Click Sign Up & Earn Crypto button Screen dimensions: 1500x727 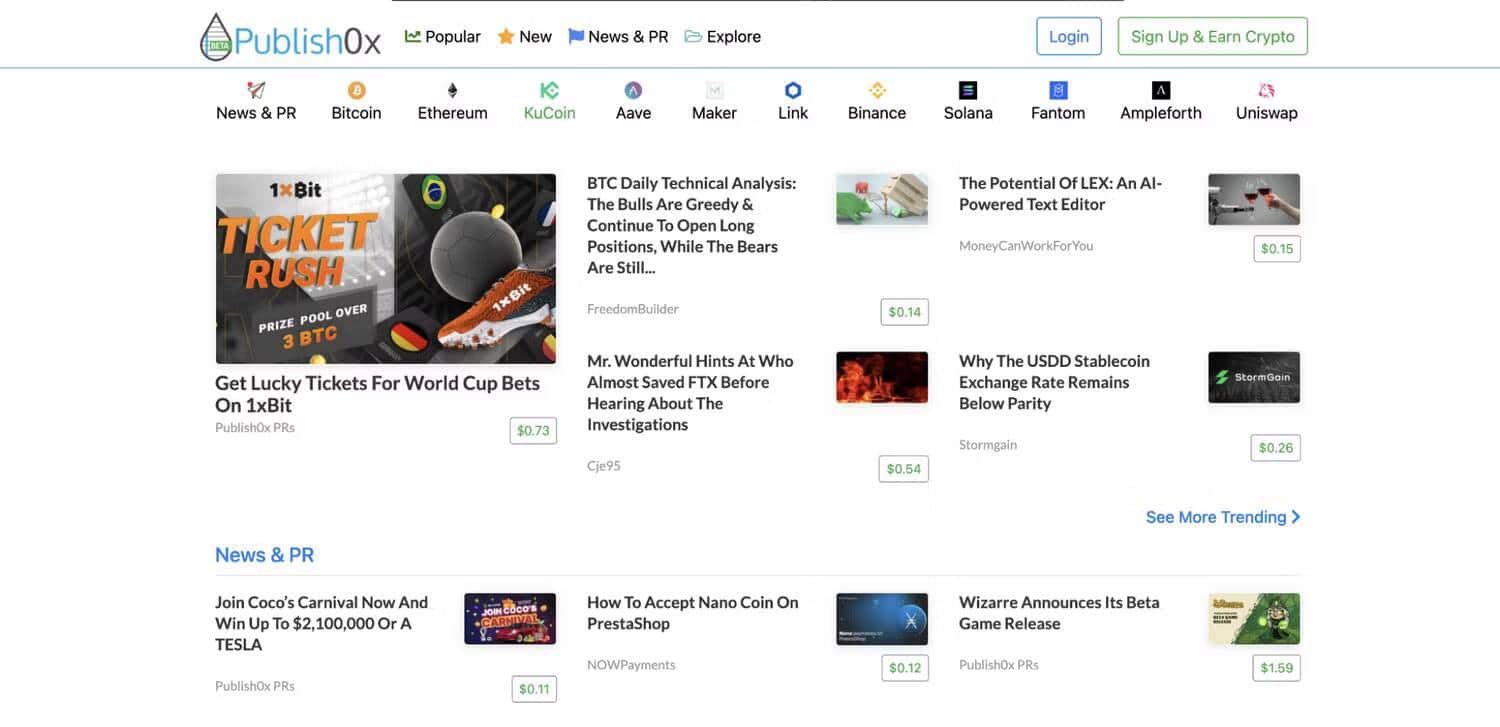(1212, 36)
